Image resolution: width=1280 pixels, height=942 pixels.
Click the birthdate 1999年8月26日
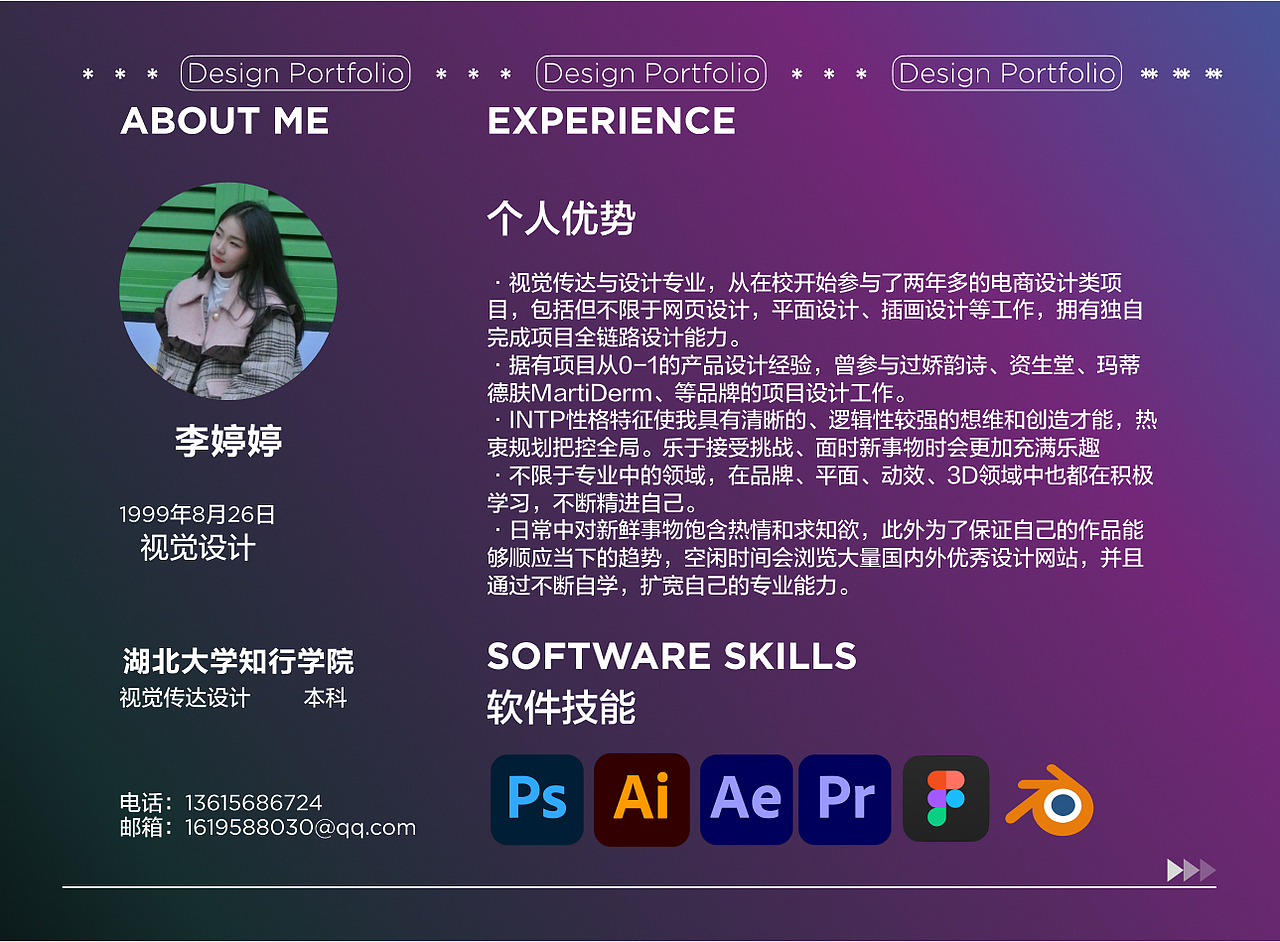coord(197,515)
